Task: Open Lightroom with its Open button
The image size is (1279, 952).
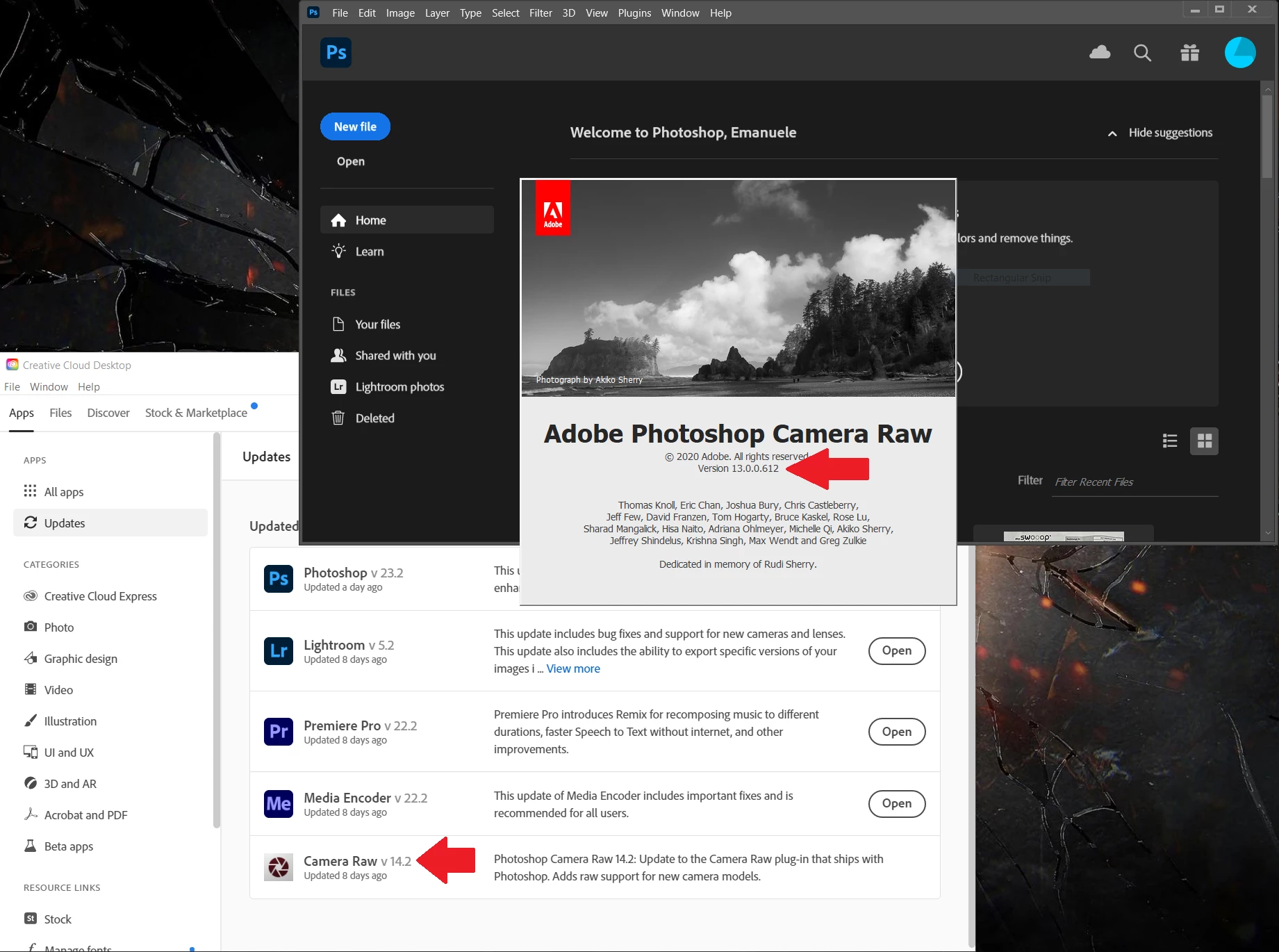Action: 897,651
